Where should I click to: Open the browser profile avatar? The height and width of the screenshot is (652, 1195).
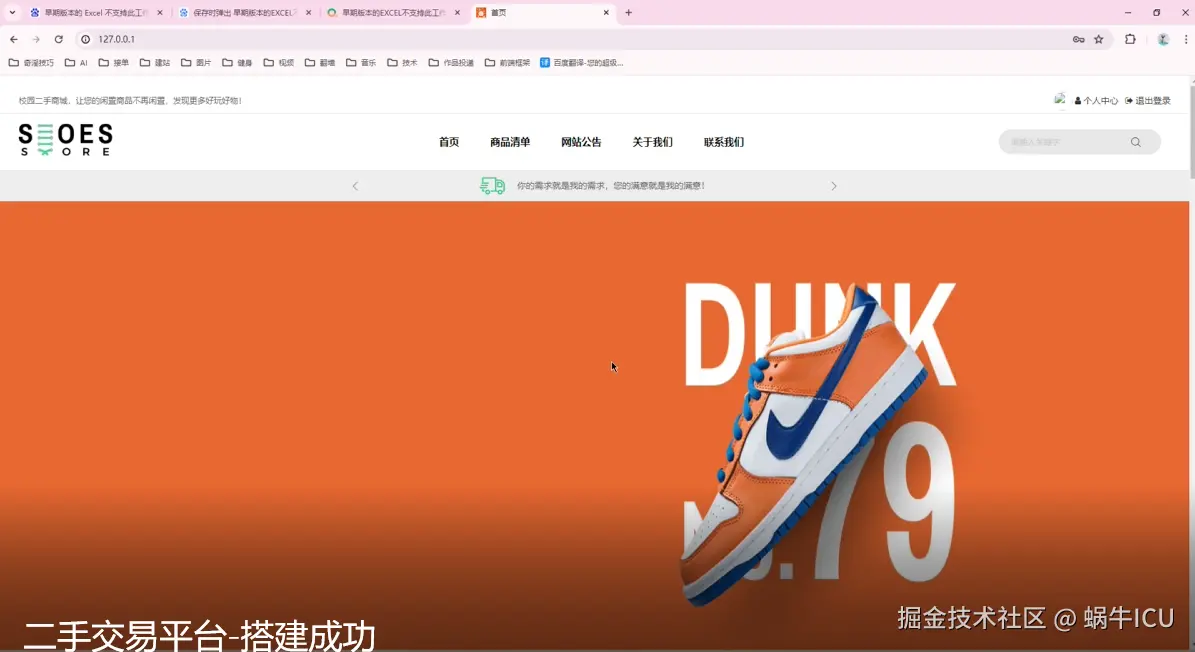pos(1163,39)
